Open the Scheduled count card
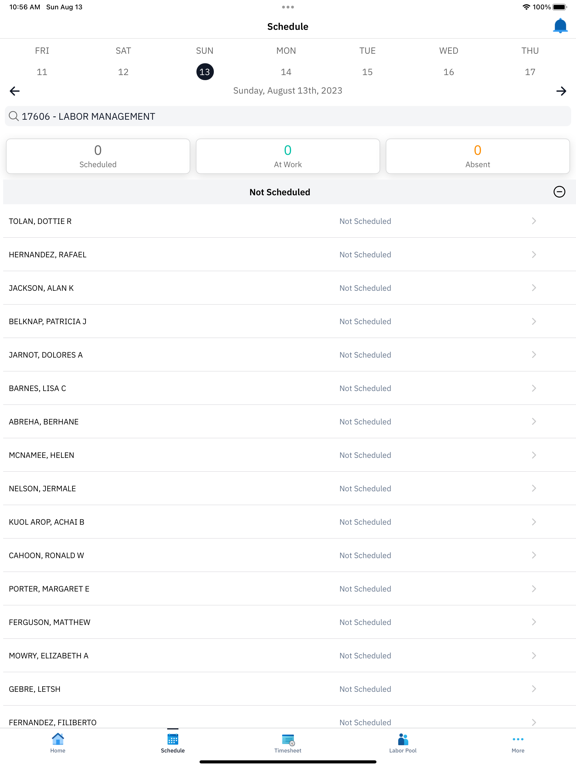This screenshot has height=768, width=576. coord(98,156)
